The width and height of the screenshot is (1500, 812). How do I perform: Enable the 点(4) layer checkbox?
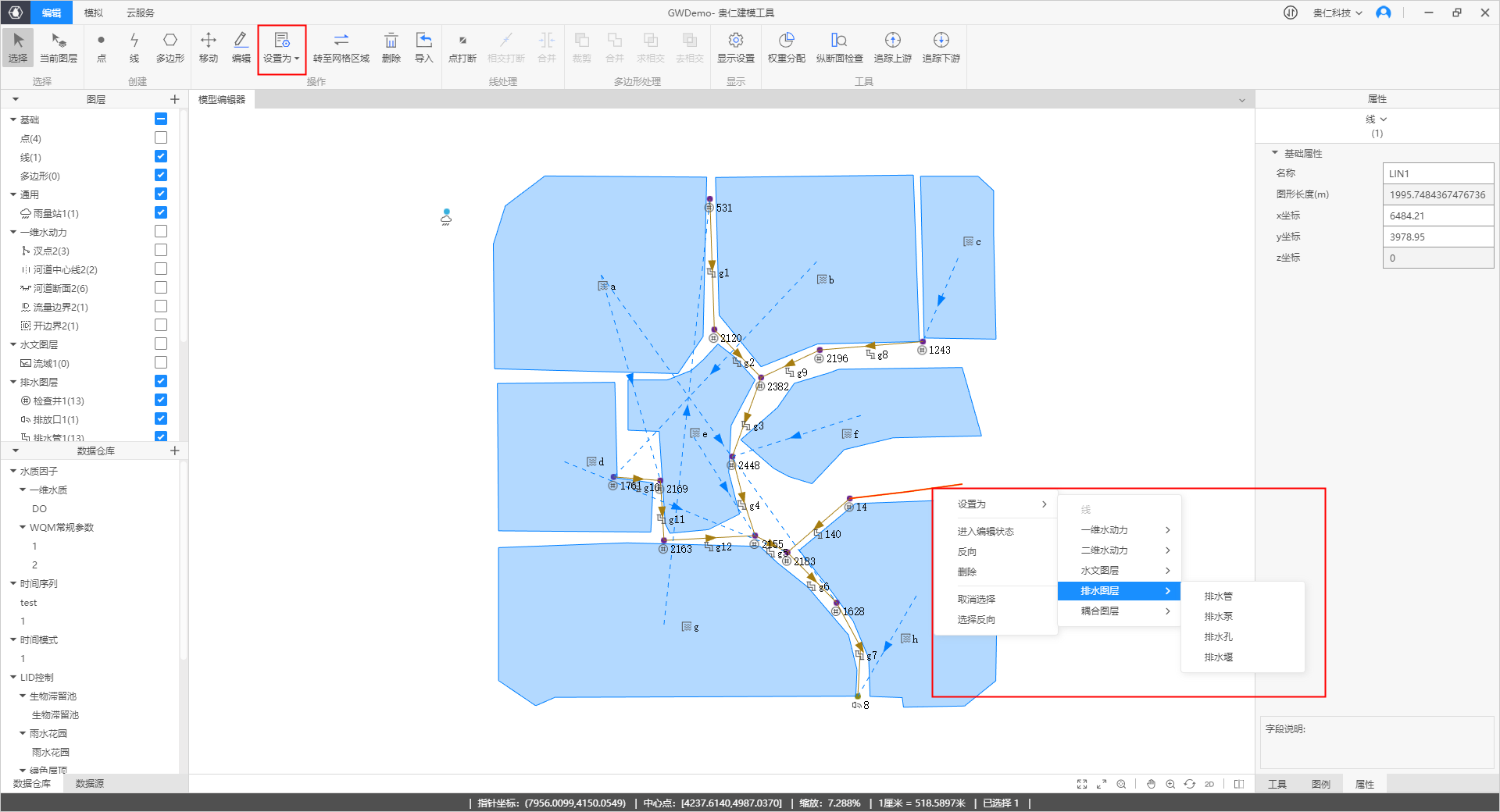(161, 137)
